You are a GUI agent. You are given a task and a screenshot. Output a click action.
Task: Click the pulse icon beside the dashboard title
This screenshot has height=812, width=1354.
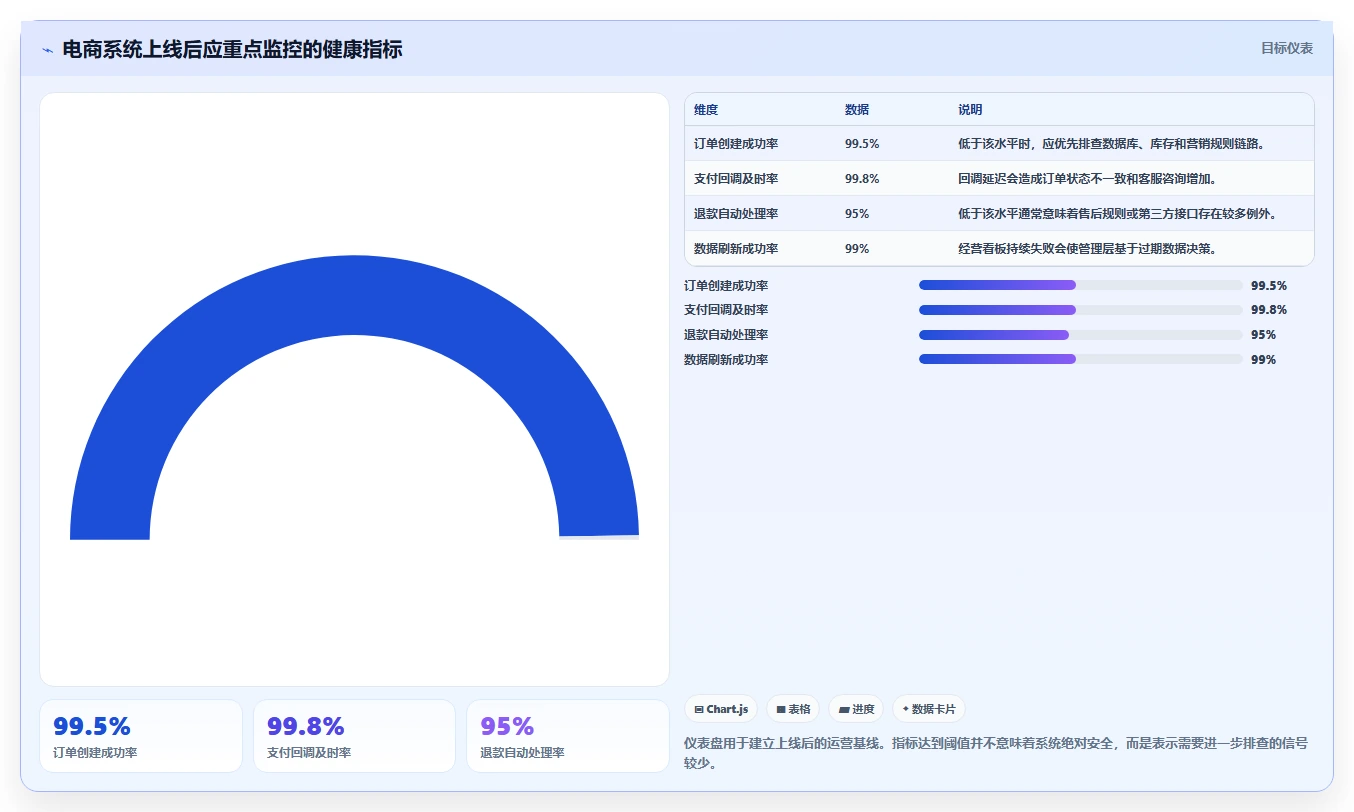(x=47, y=50)
